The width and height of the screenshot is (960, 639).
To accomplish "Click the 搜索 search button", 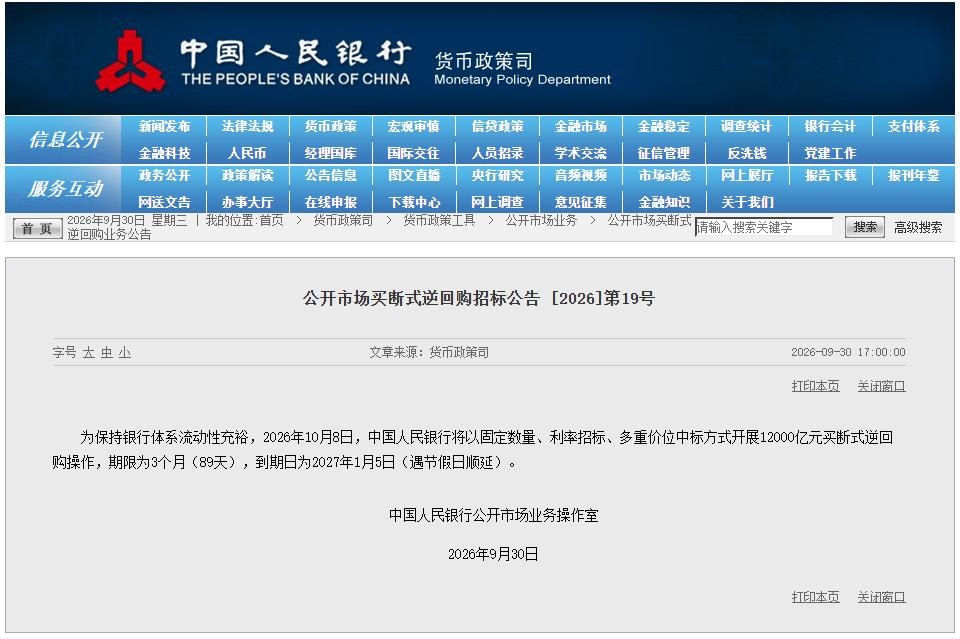I will [x=864, y=227].
